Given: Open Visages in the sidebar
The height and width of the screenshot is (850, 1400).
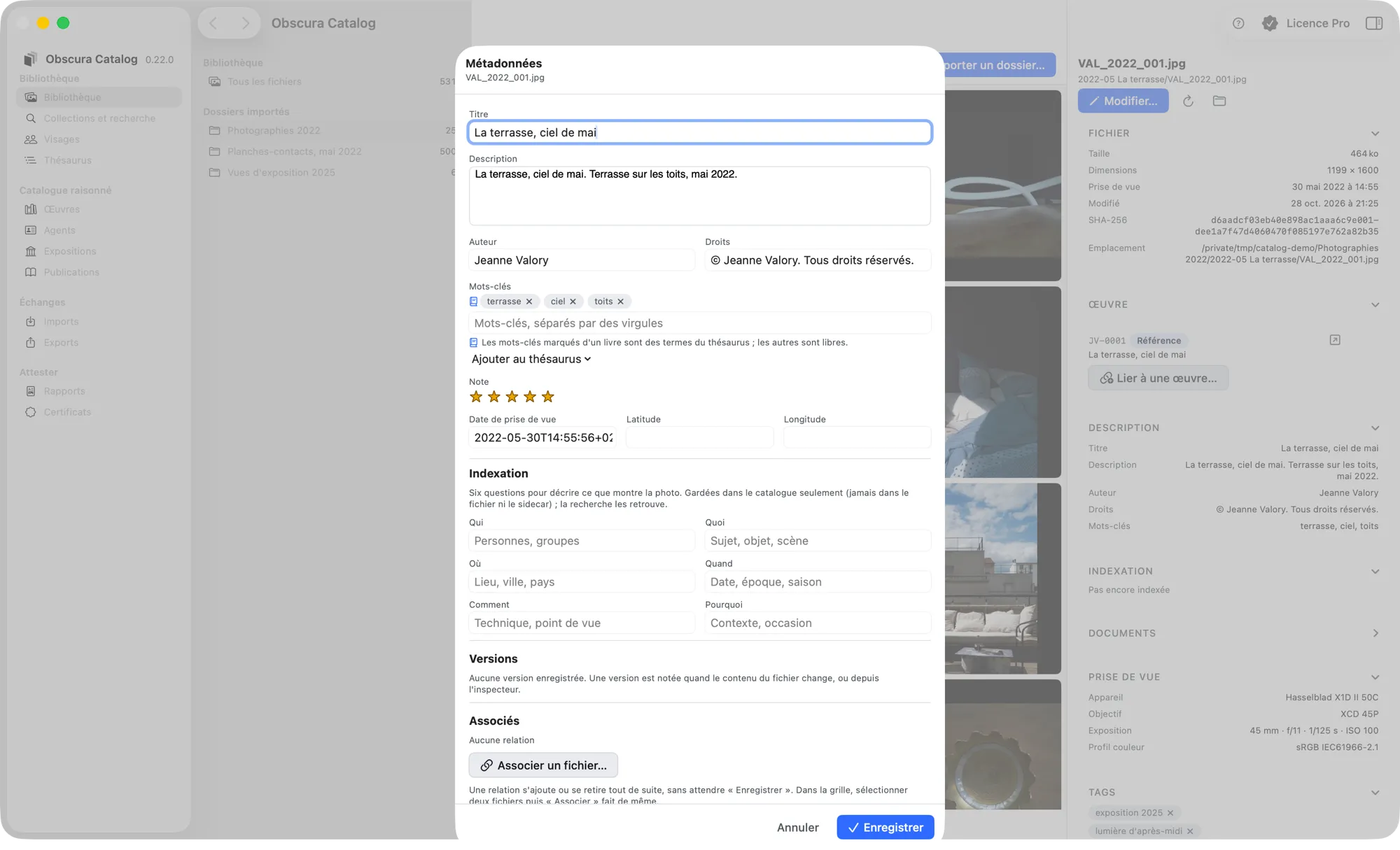Looking at the screenshot, I should tap(99, 139).
